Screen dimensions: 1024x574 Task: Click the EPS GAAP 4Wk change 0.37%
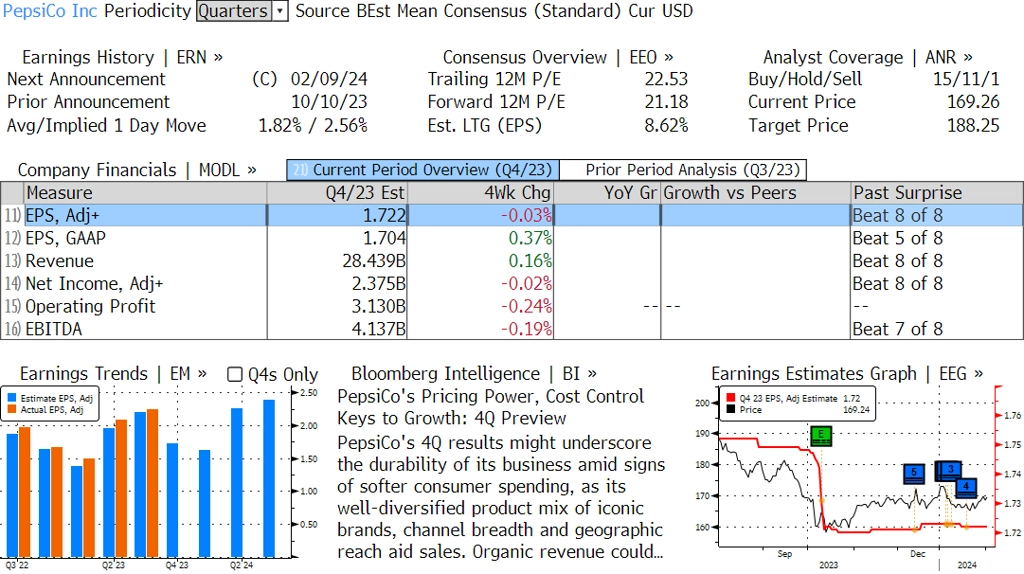[530, 238]
